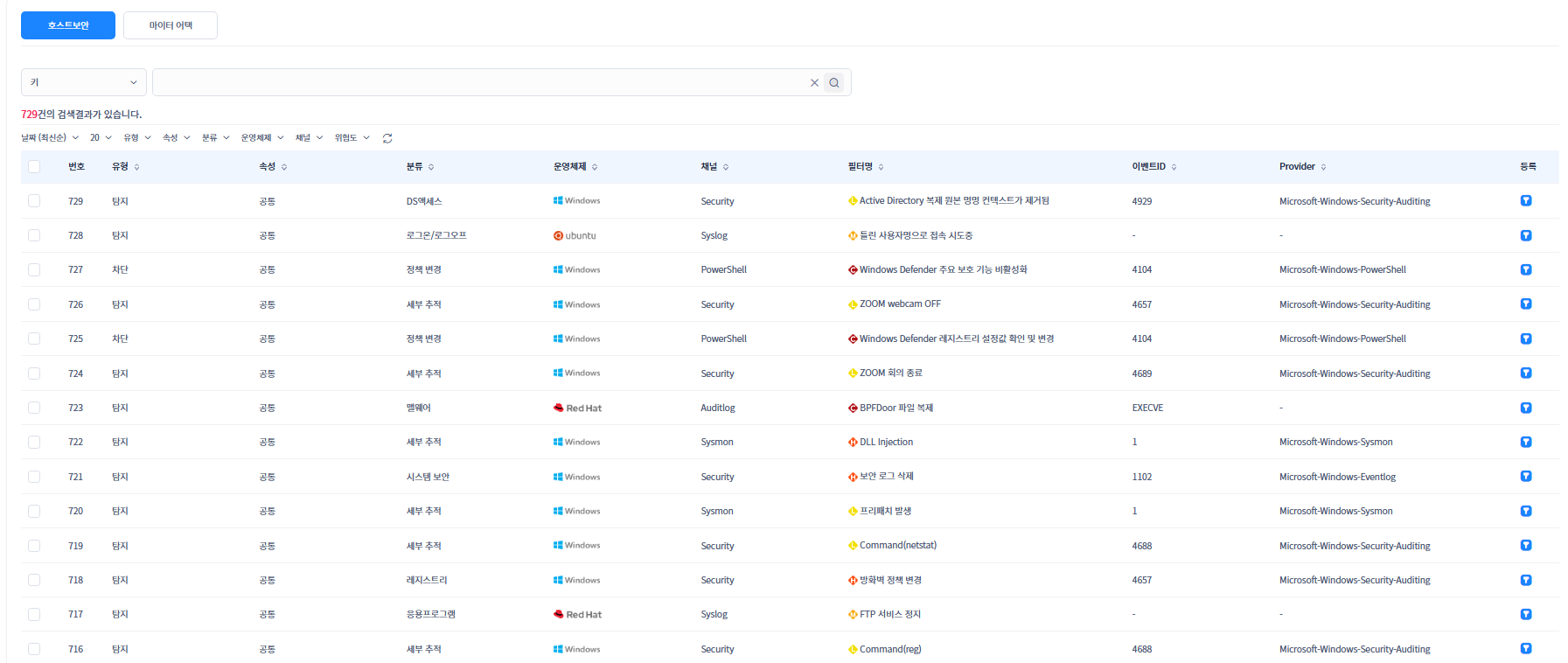Viewport: 1568px width, 663px height.
Task: Open the DLL Injection filter entry
Action: [x=885, y=442]
